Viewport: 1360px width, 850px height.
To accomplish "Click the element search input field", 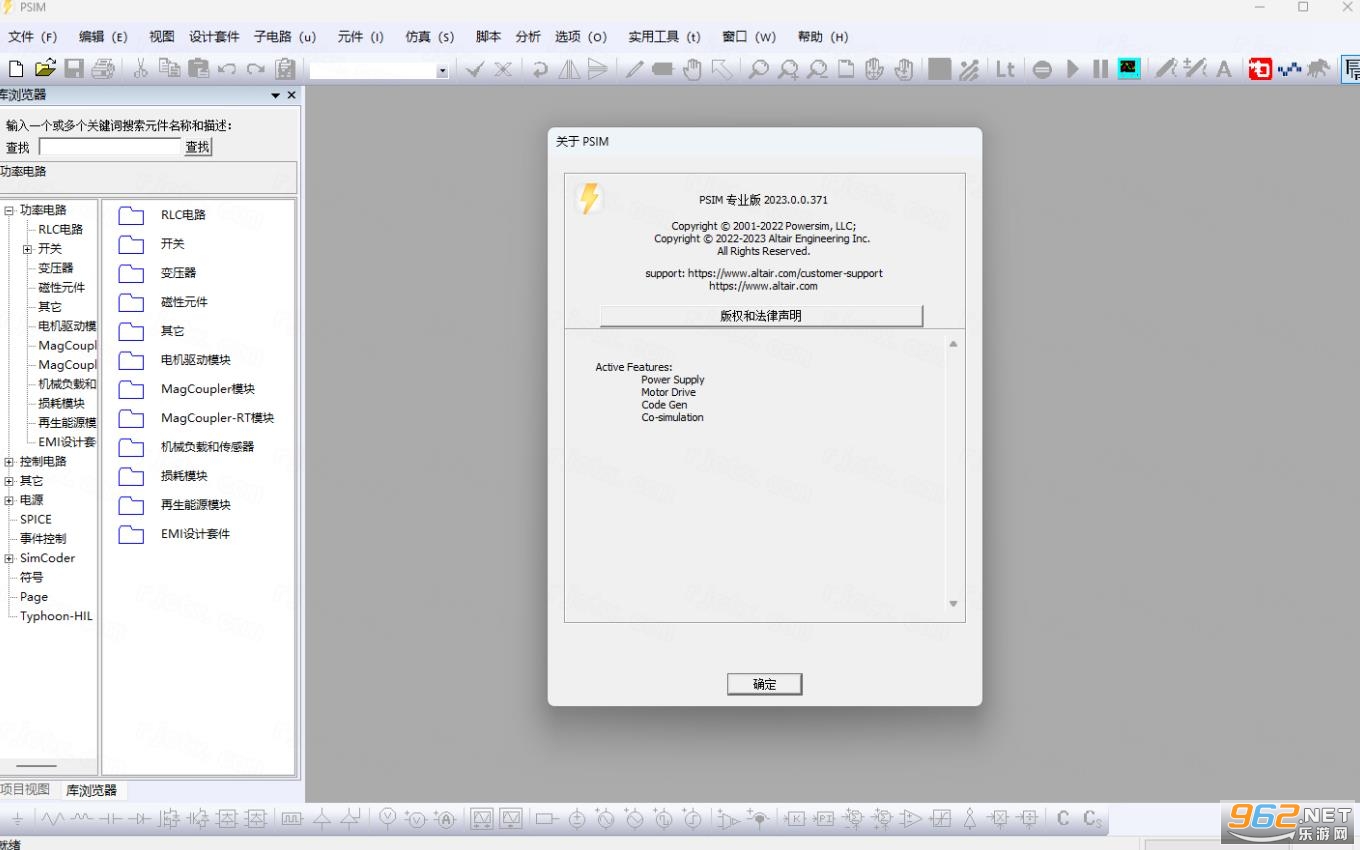I will 110,147.
